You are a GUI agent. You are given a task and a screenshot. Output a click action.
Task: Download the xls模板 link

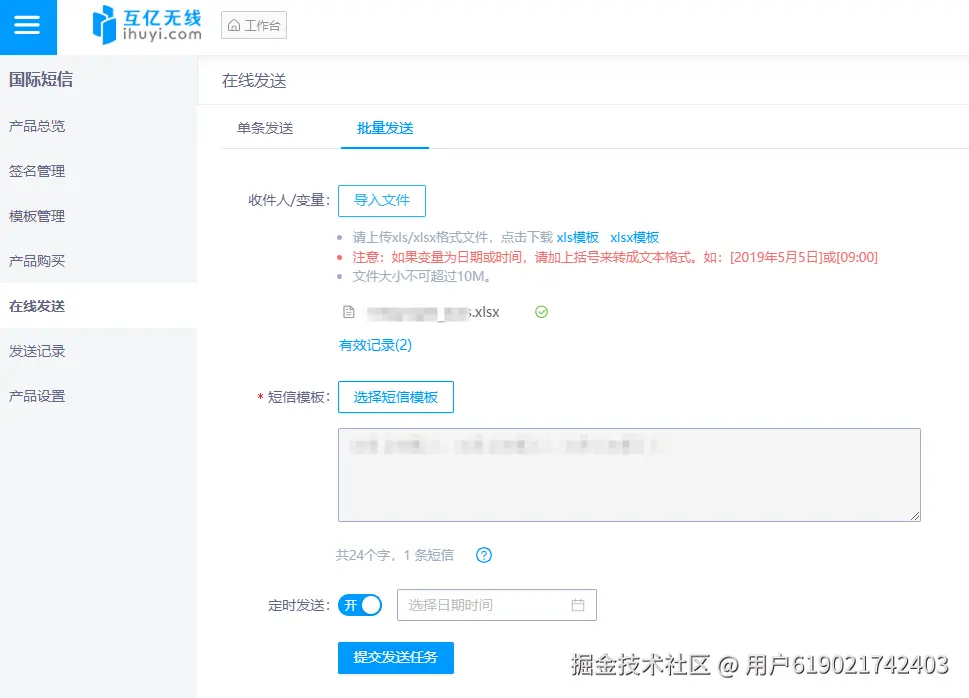click(x=578, y=237)
